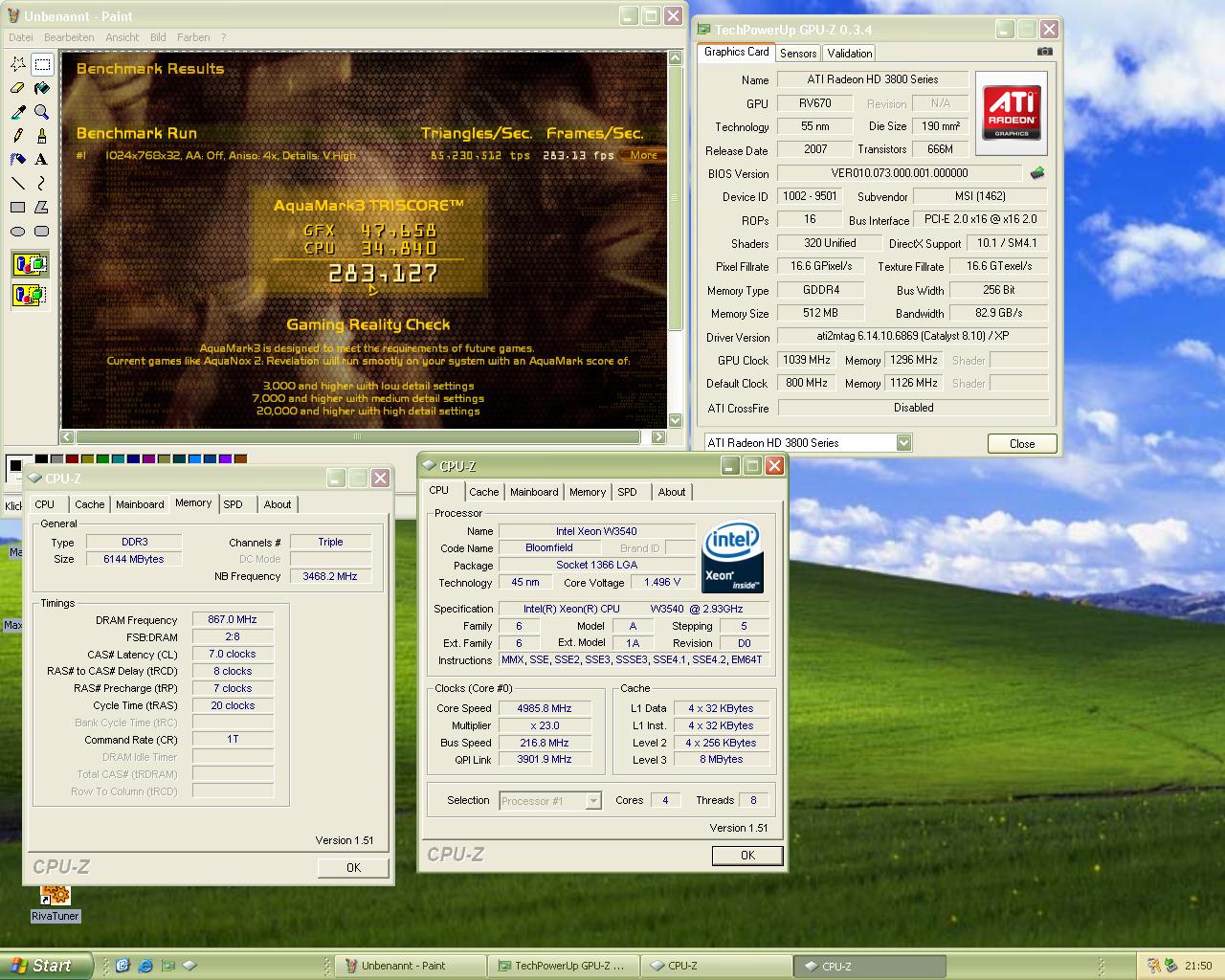Choose the Fill with color bucket tool
Screen dimensions: 1225x980
[x=42, y=88]
